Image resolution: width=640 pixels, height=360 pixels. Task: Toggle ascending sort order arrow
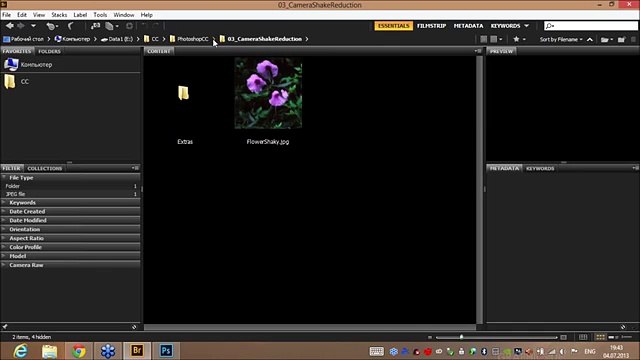coord(590,39)
